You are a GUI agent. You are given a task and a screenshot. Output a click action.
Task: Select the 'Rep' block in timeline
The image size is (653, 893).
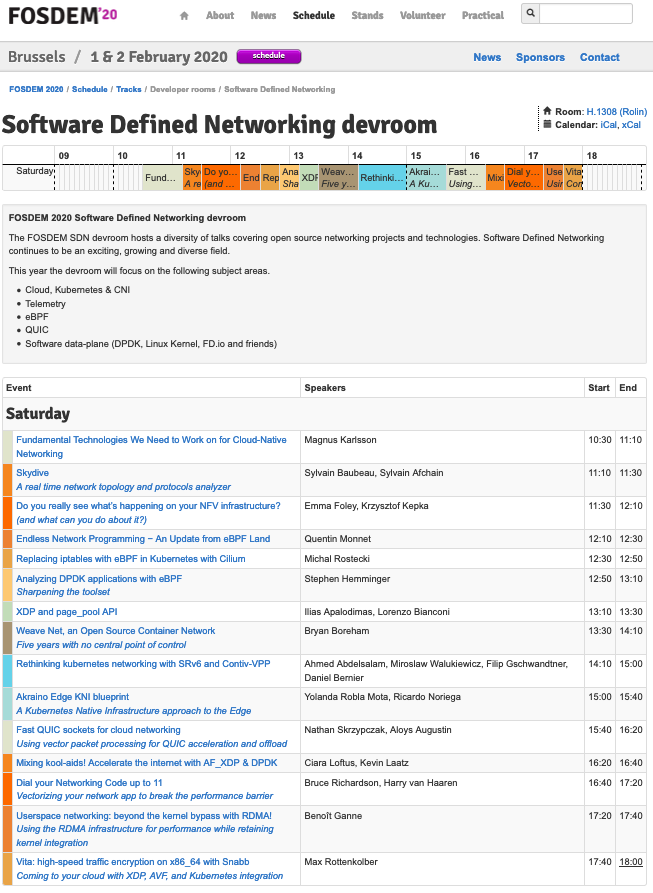click(270, 178)
